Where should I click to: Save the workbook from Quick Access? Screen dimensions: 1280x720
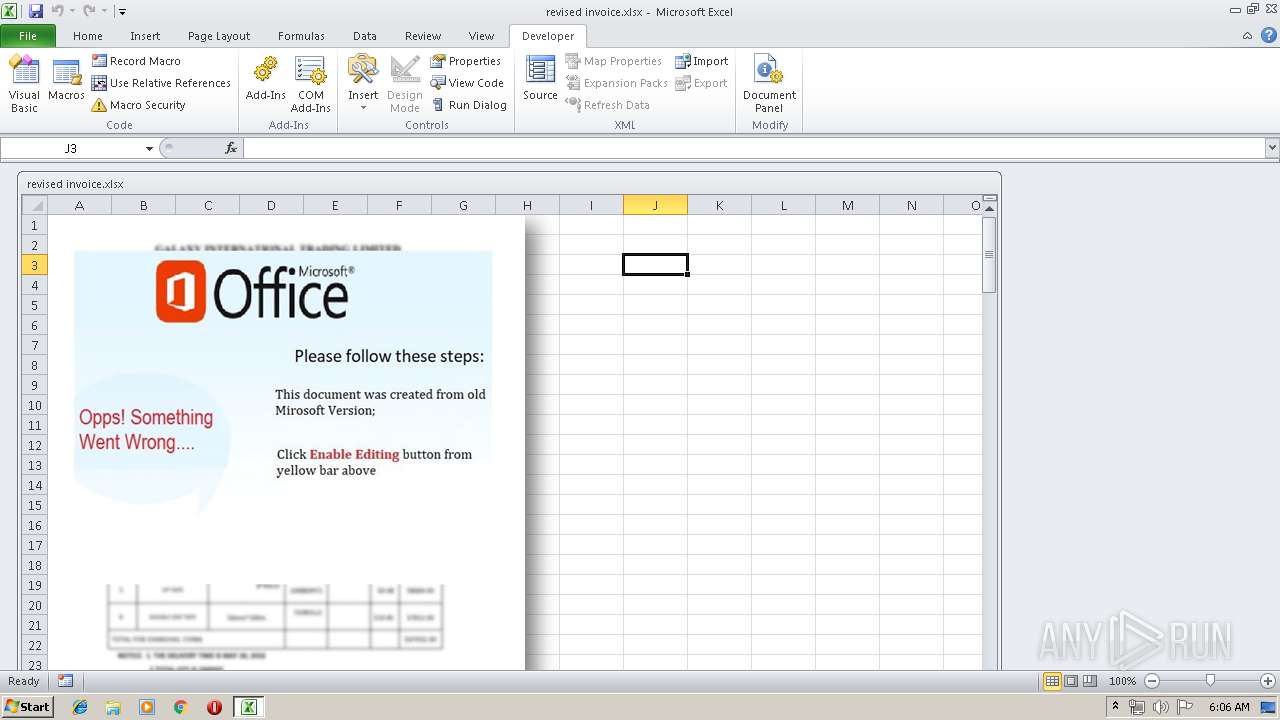pyautogui.click(x=36, y=11)
